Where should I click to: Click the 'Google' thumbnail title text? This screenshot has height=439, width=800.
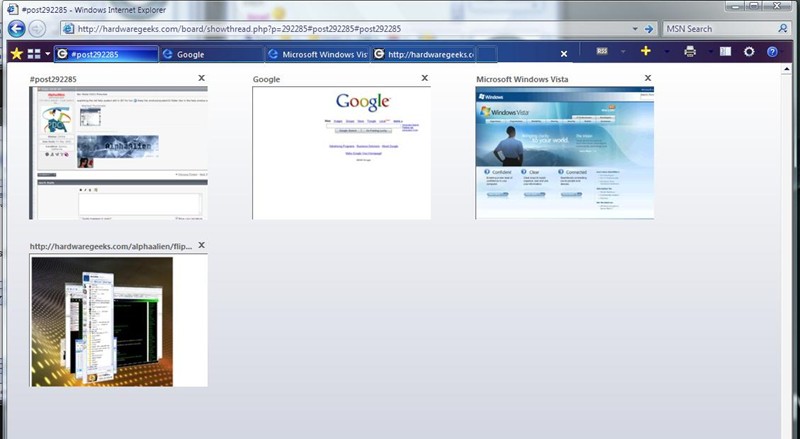pyautogui.click(x=266, y=79)
